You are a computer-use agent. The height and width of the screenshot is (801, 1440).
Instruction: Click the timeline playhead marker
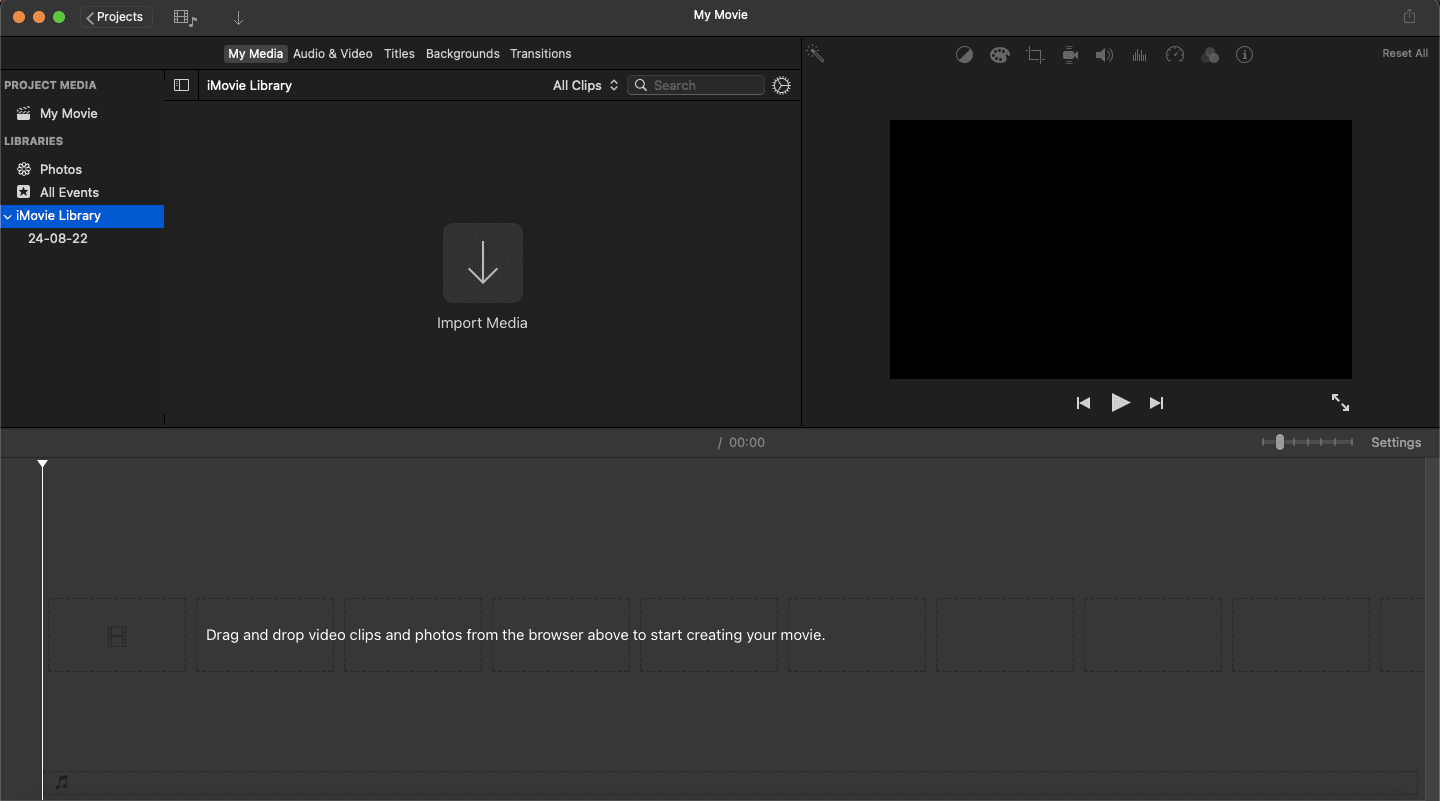tap(42, 465)
